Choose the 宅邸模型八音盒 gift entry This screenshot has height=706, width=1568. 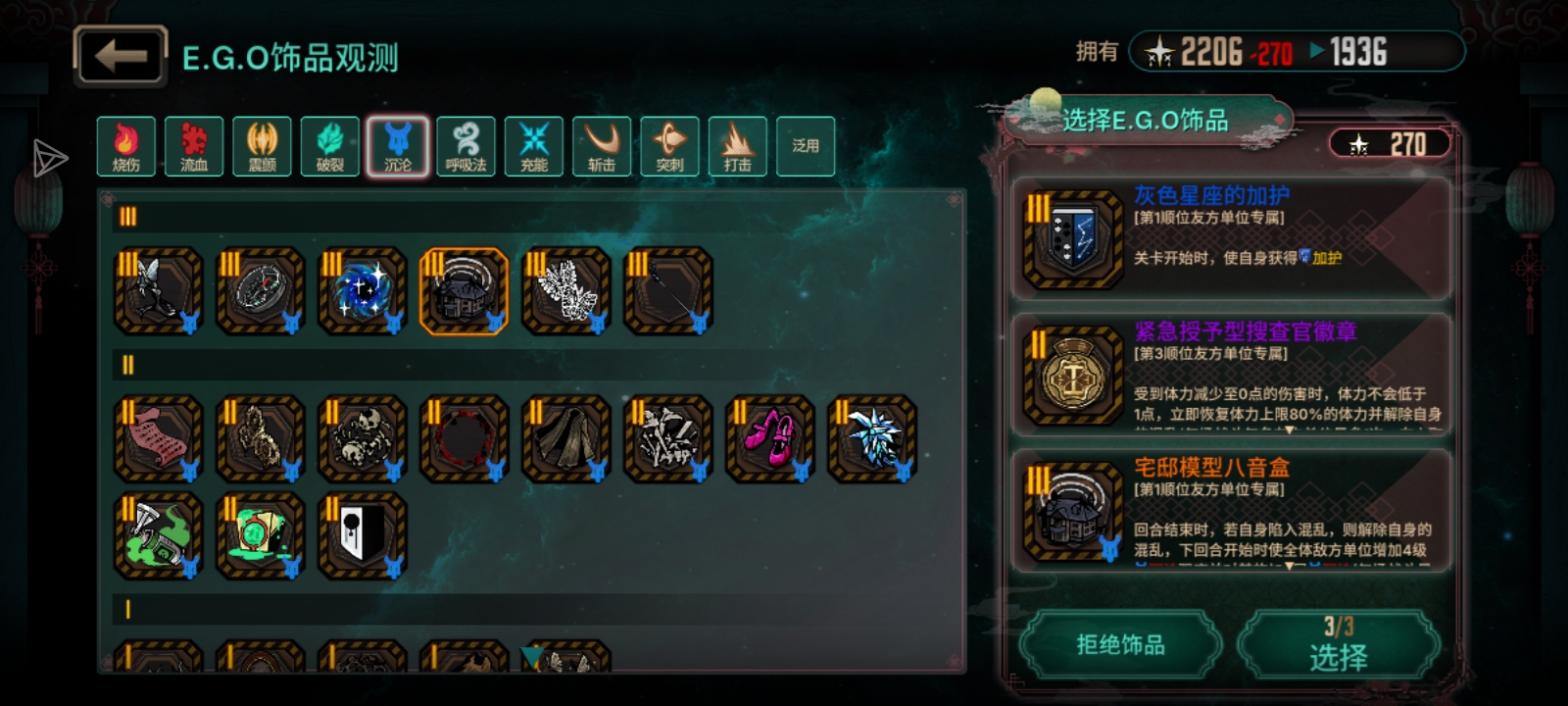[x=1231, y=511]
